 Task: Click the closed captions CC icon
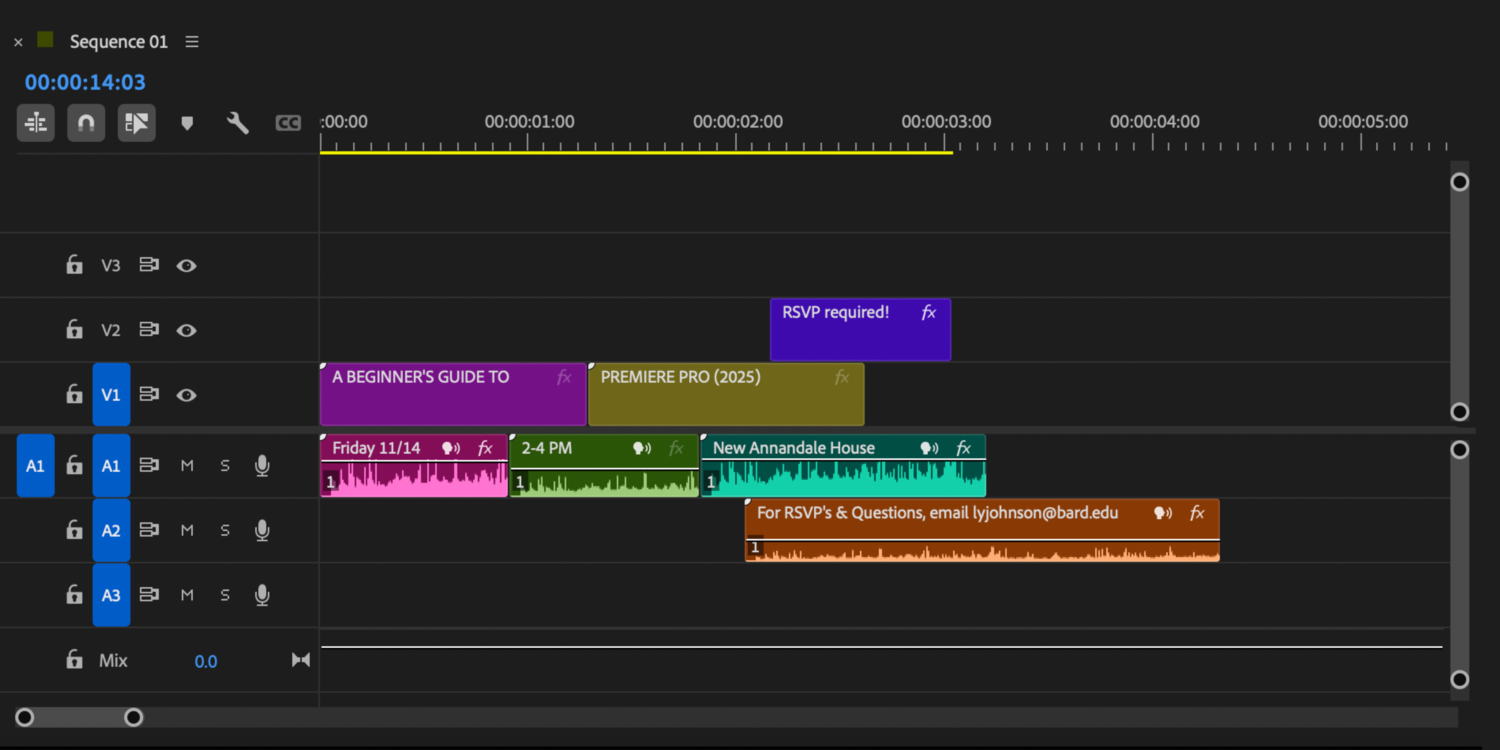point(288,123)
